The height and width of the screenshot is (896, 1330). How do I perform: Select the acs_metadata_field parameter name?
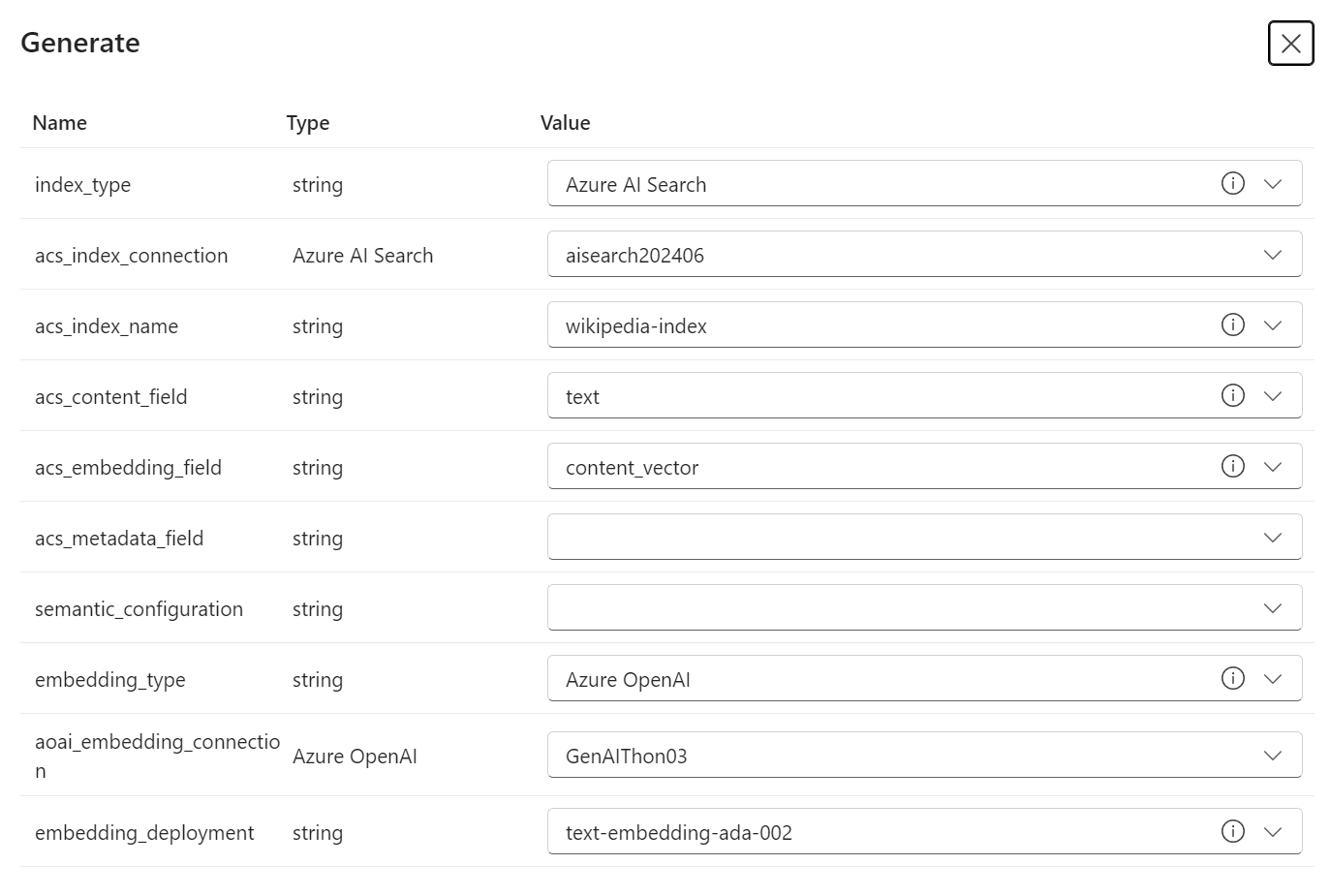tap(119, 539)
